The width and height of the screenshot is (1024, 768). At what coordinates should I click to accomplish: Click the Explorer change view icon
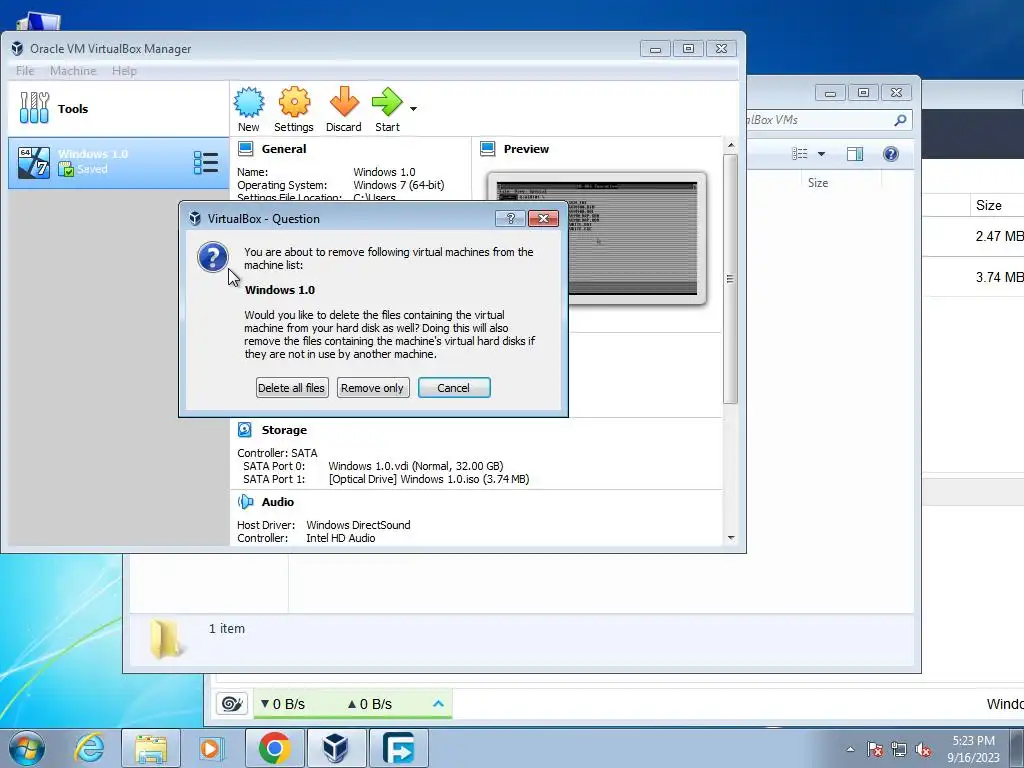tap(799, 153)
